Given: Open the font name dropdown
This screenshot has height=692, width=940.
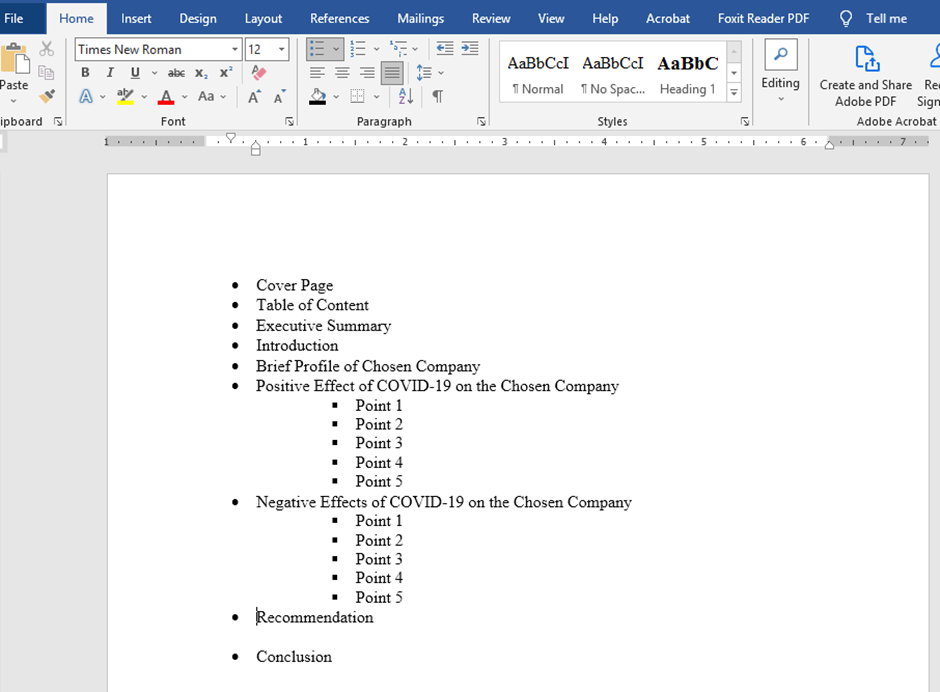Looking at the screenshot, I should click(x=234, y=49).
